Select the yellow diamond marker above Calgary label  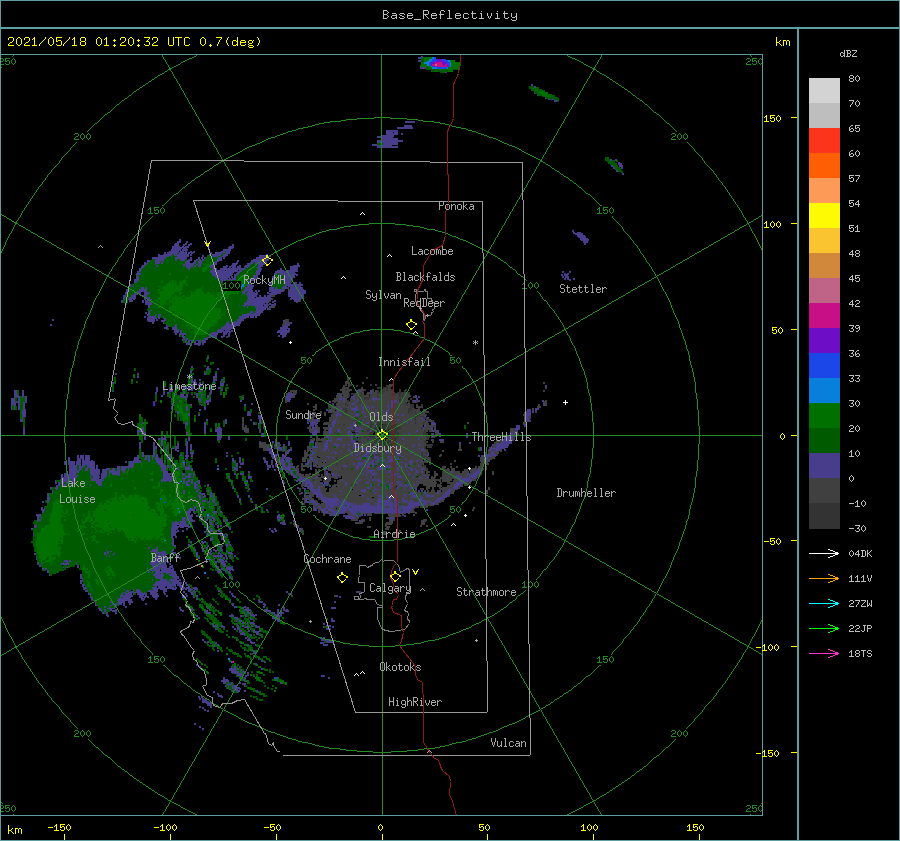[x=395, y=576]
